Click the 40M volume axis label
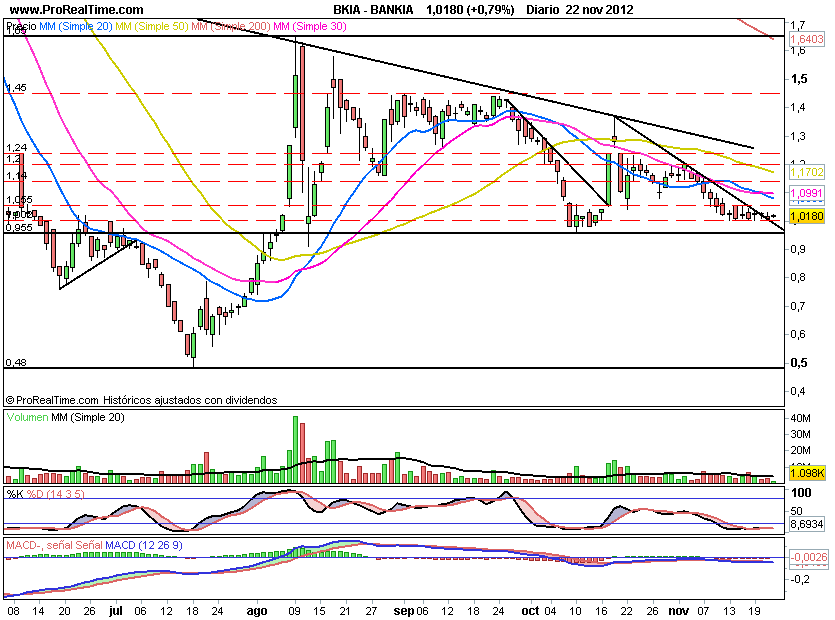The image size is (835, 620). click(x=800, y=418)
